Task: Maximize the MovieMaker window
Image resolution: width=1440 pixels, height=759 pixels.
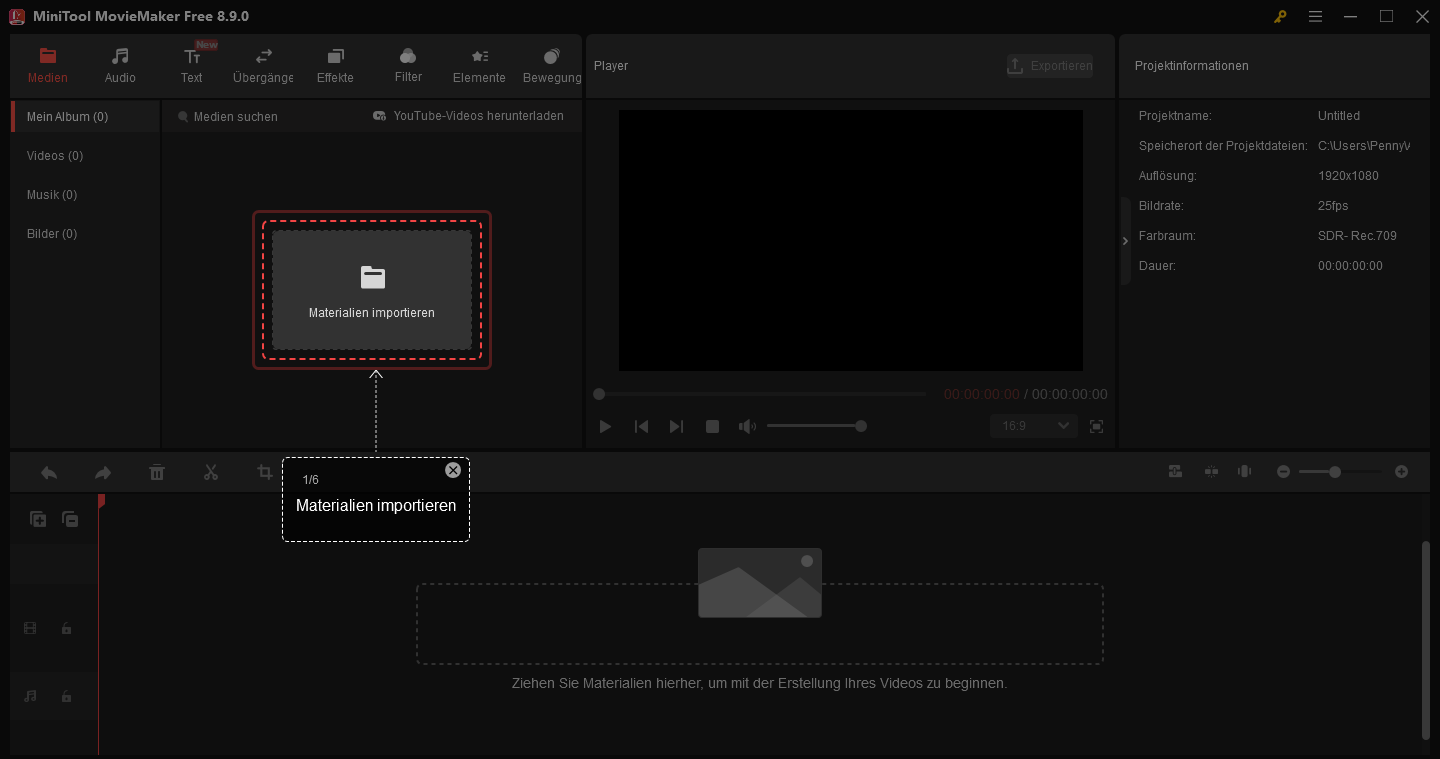Action: pos(1386,16)
